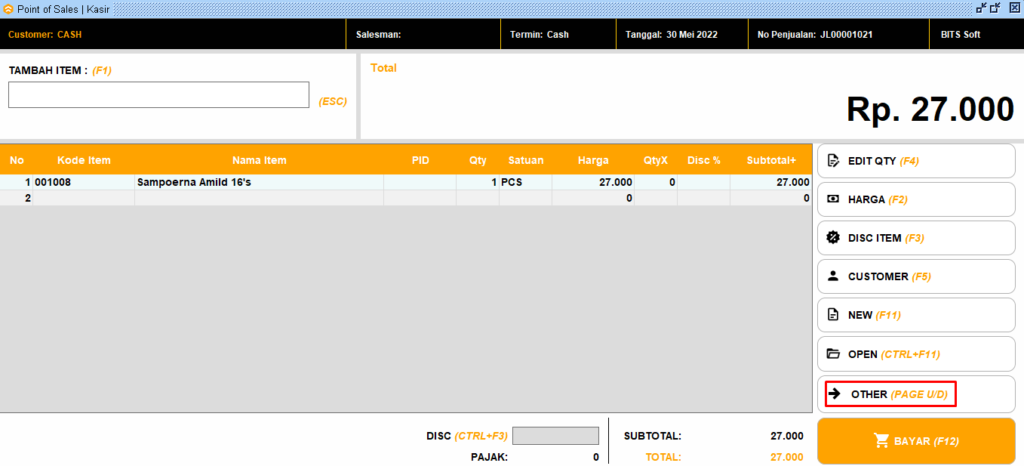Start a NEW (F11) transaction
Screen dimensions: 1024x466
point(916,315)
